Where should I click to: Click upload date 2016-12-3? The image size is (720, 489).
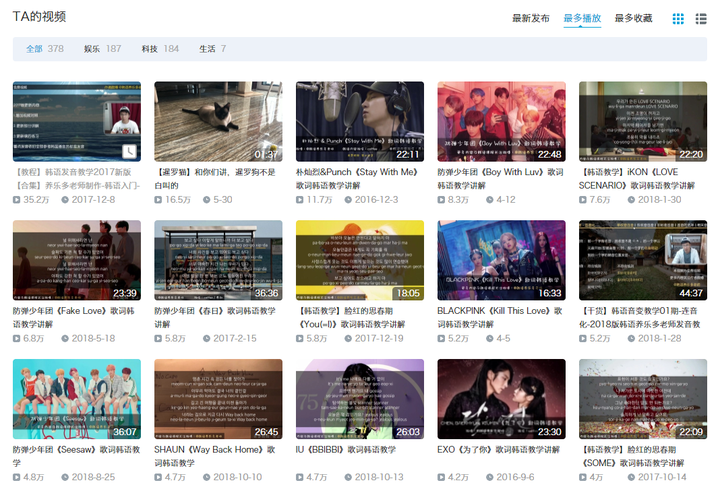click(371, 200)
